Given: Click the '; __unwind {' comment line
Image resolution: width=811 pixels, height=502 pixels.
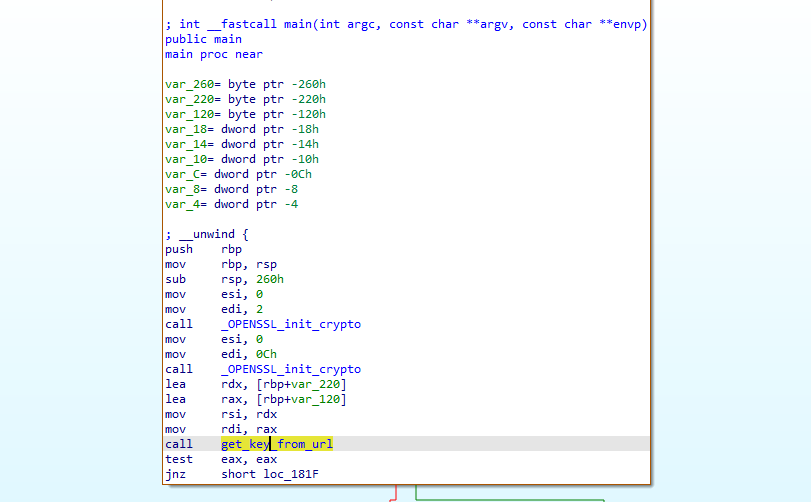Looking at the screenshot, I should pyautogui.click(x=207, y=234).
